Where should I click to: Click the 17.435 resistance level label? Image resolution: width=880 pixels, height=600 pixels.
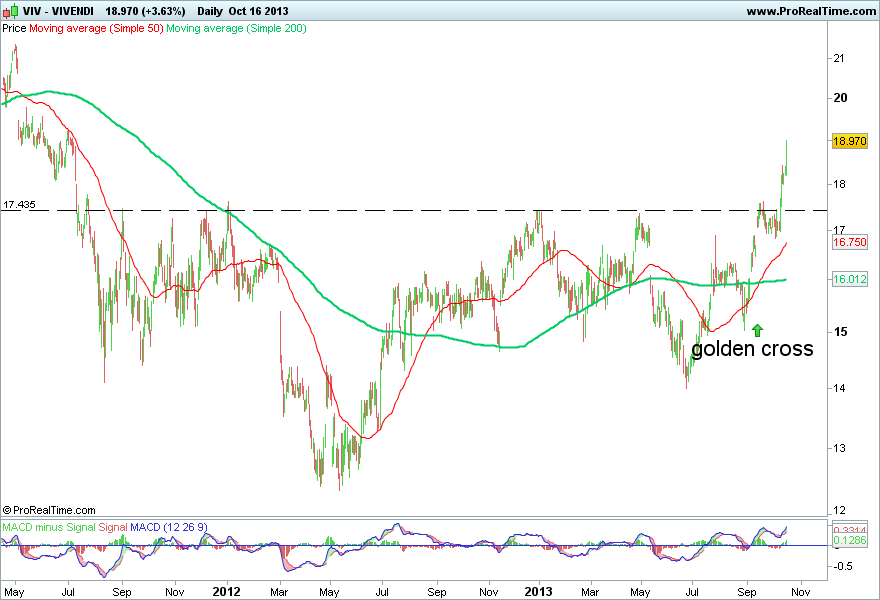pyautogui.click(x=19, y=205)
